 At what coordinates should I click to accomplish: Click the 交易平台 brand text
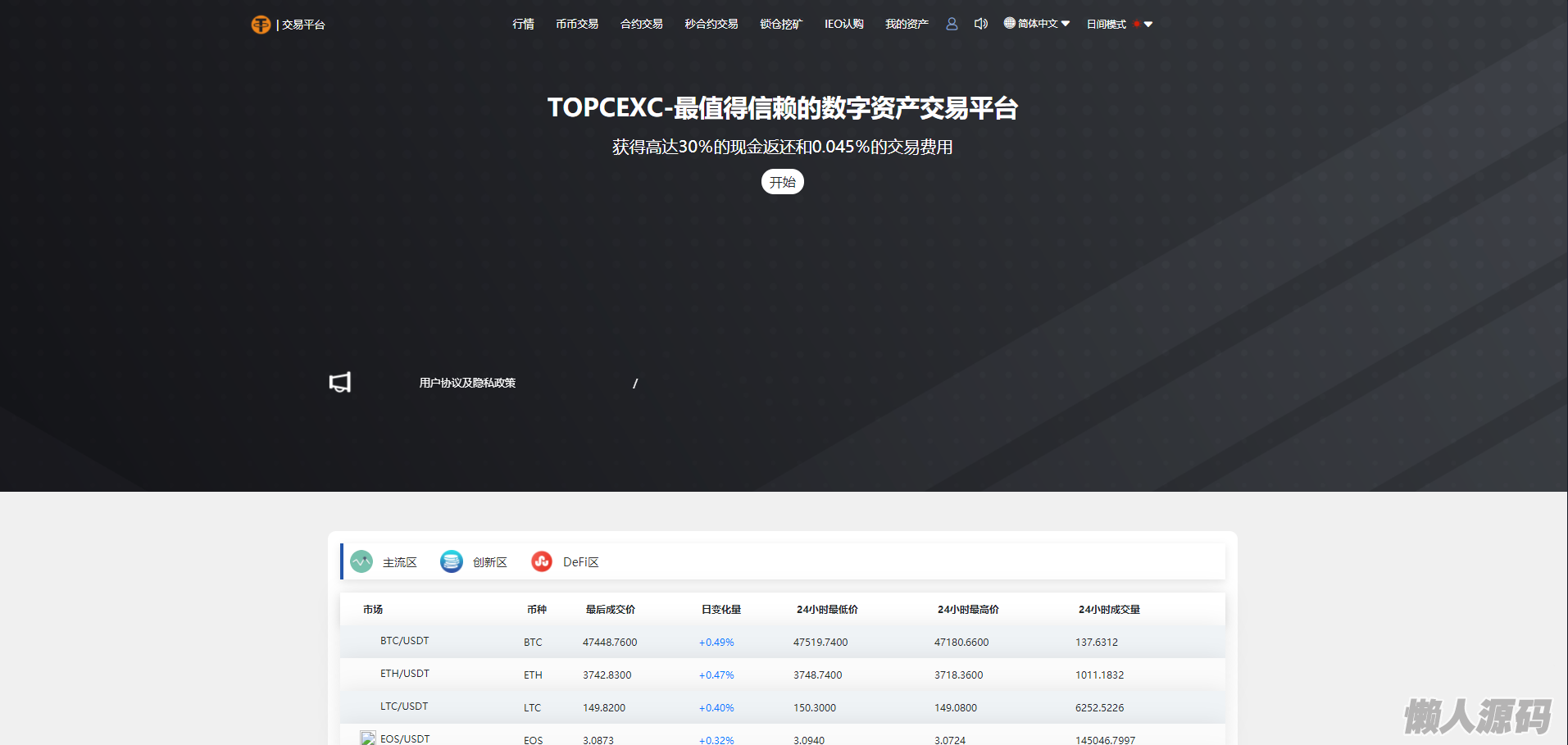[x=303, y=25]
